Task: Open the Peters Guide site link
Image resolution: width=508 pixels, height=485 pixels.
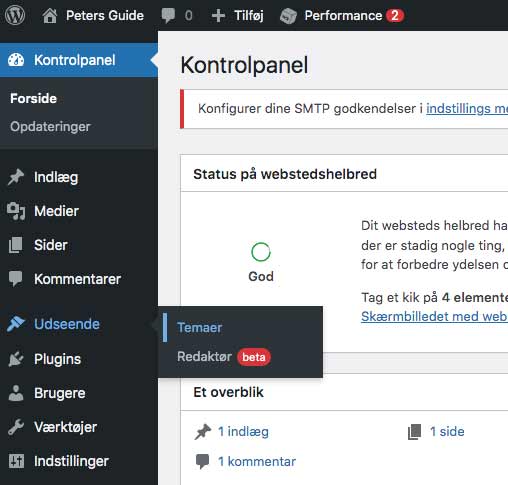Action: coord(105,15)
